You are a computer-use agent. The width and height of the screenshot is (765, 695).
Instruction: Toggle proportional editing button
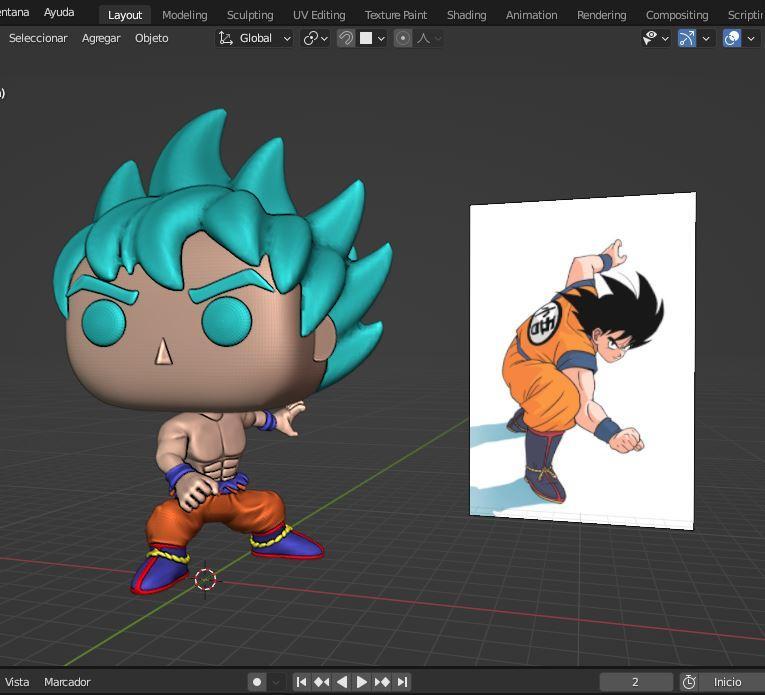tap(403, 38)
